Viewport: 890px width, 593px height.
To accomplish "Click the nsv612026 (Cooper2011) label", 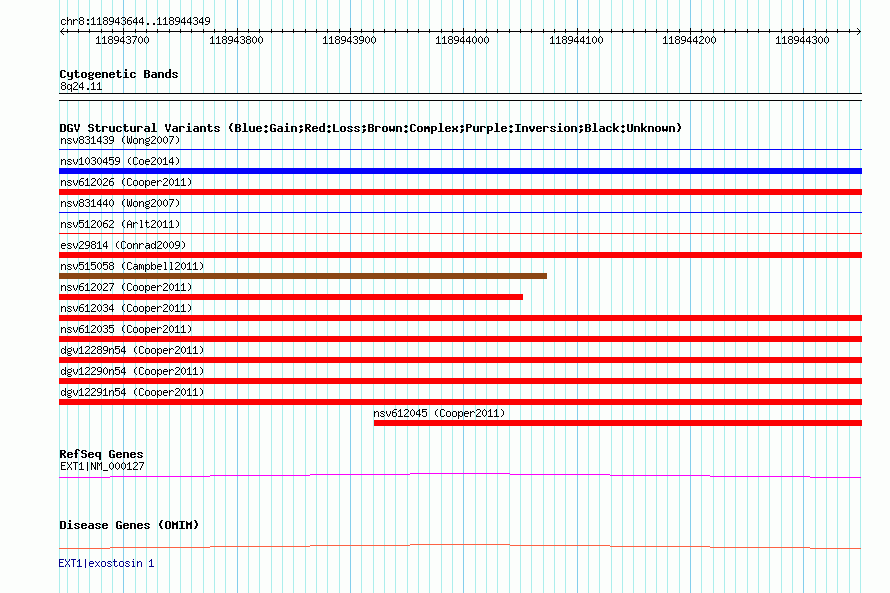I will click(126, 182).
